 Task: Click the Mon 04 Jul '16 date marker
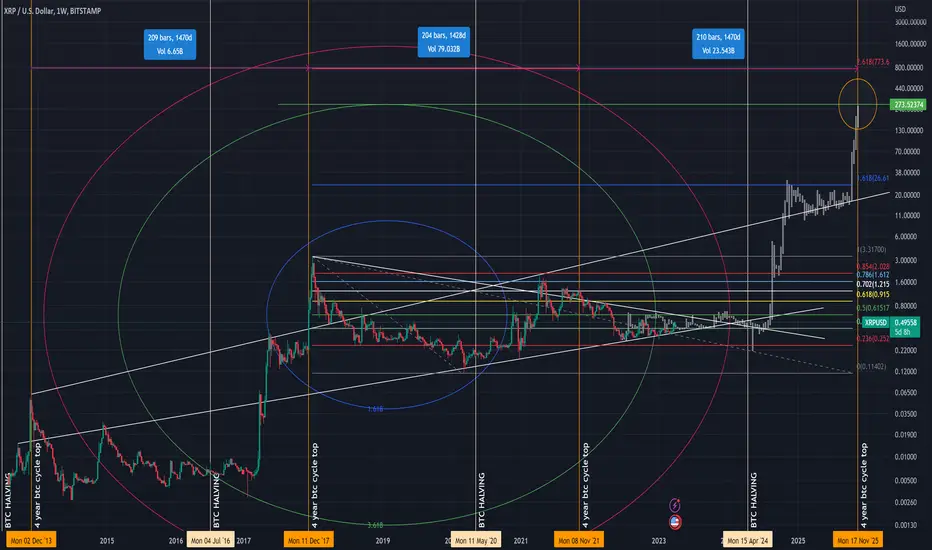(x=210, y=540)
